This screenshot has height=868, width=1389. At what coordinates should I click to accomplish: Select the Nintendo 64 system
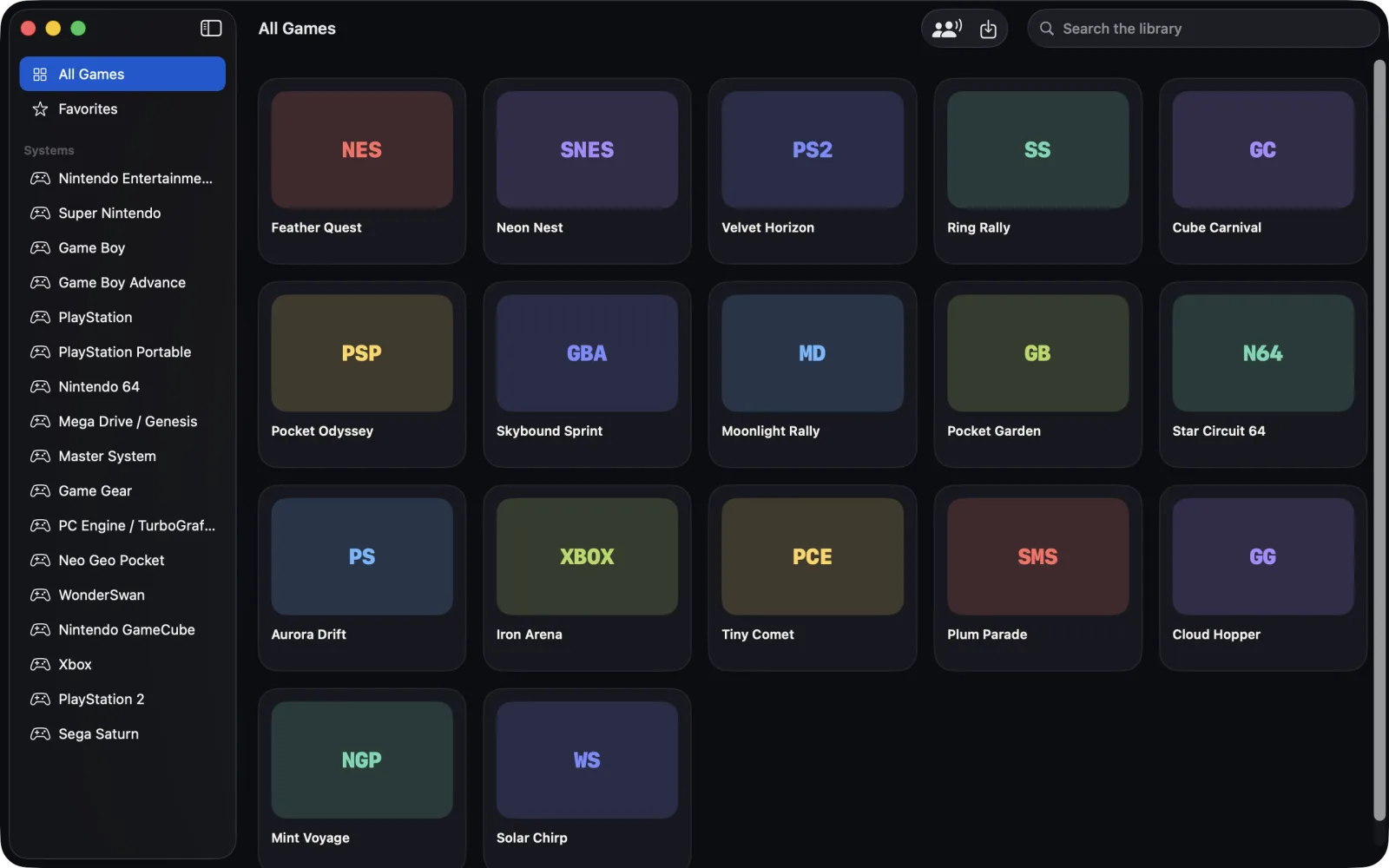click(122, 387)
